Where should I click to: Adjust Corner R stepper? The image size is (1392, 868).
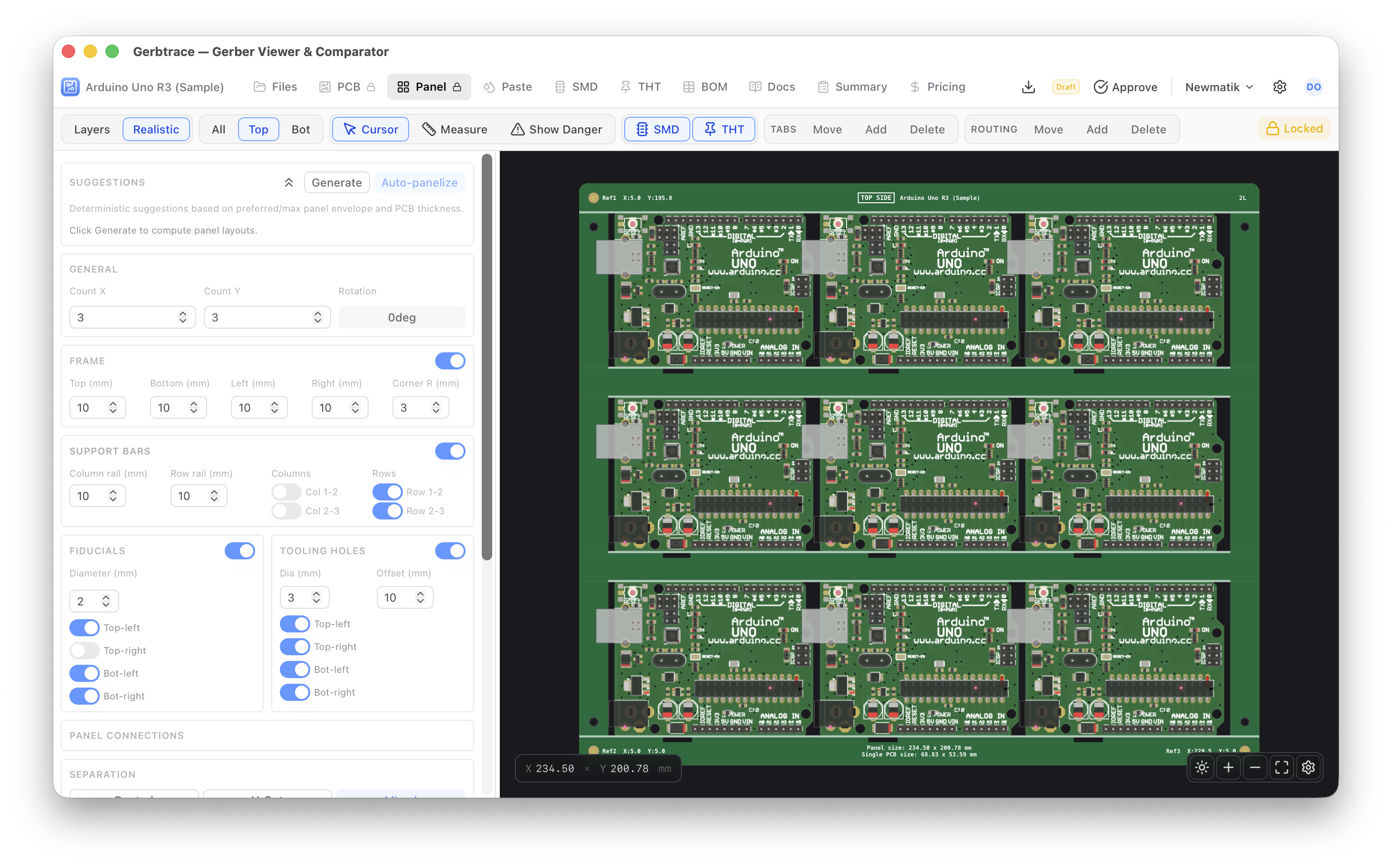click(436, 407)
